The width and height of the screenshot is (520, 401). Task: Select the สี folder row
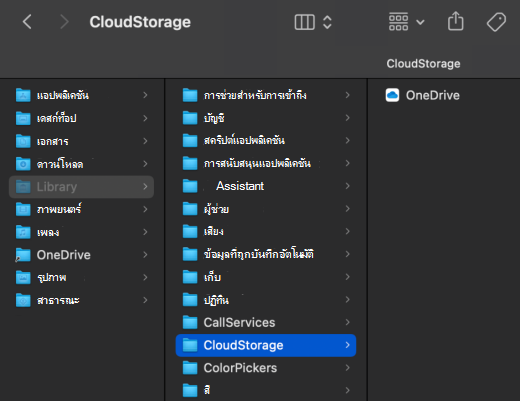[266, 390]
